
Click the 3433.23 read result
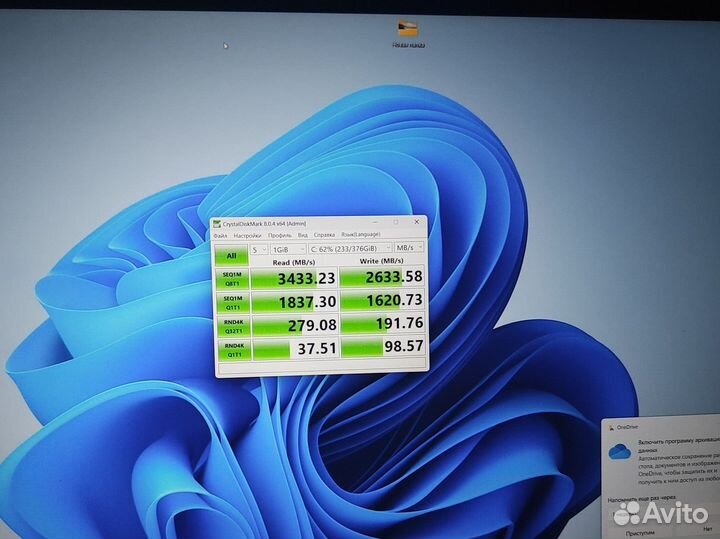294,278
